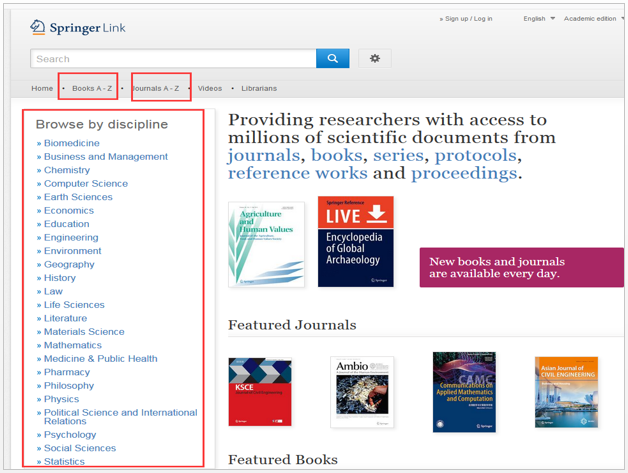This screenshot has height=473, width=628.
Task: Select the Law discipline
Action: point(53,291)
